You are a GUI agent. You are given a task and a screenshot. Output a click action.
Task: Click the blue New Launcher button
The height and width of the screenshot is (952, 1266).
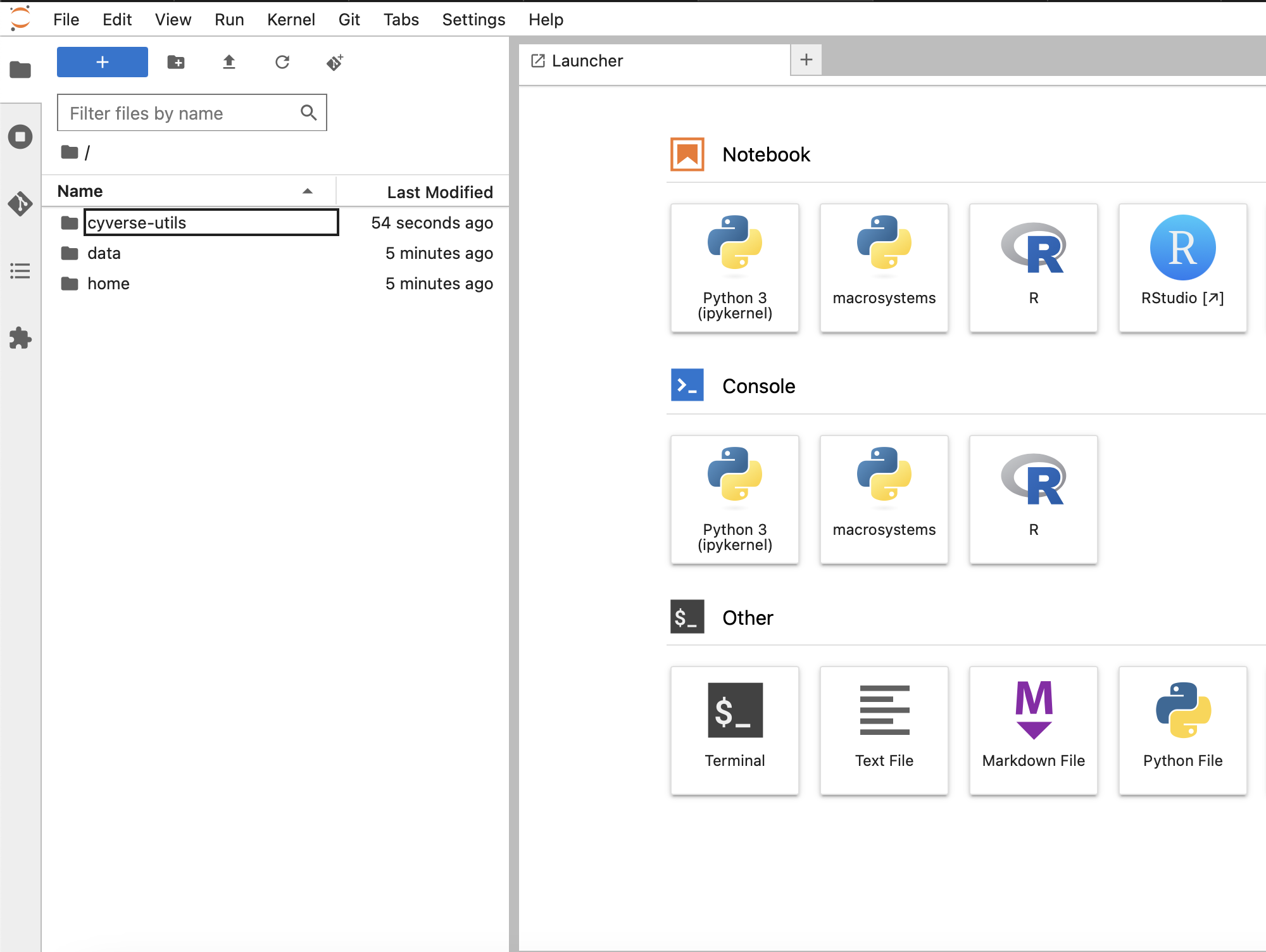click(x=103, y=62)
